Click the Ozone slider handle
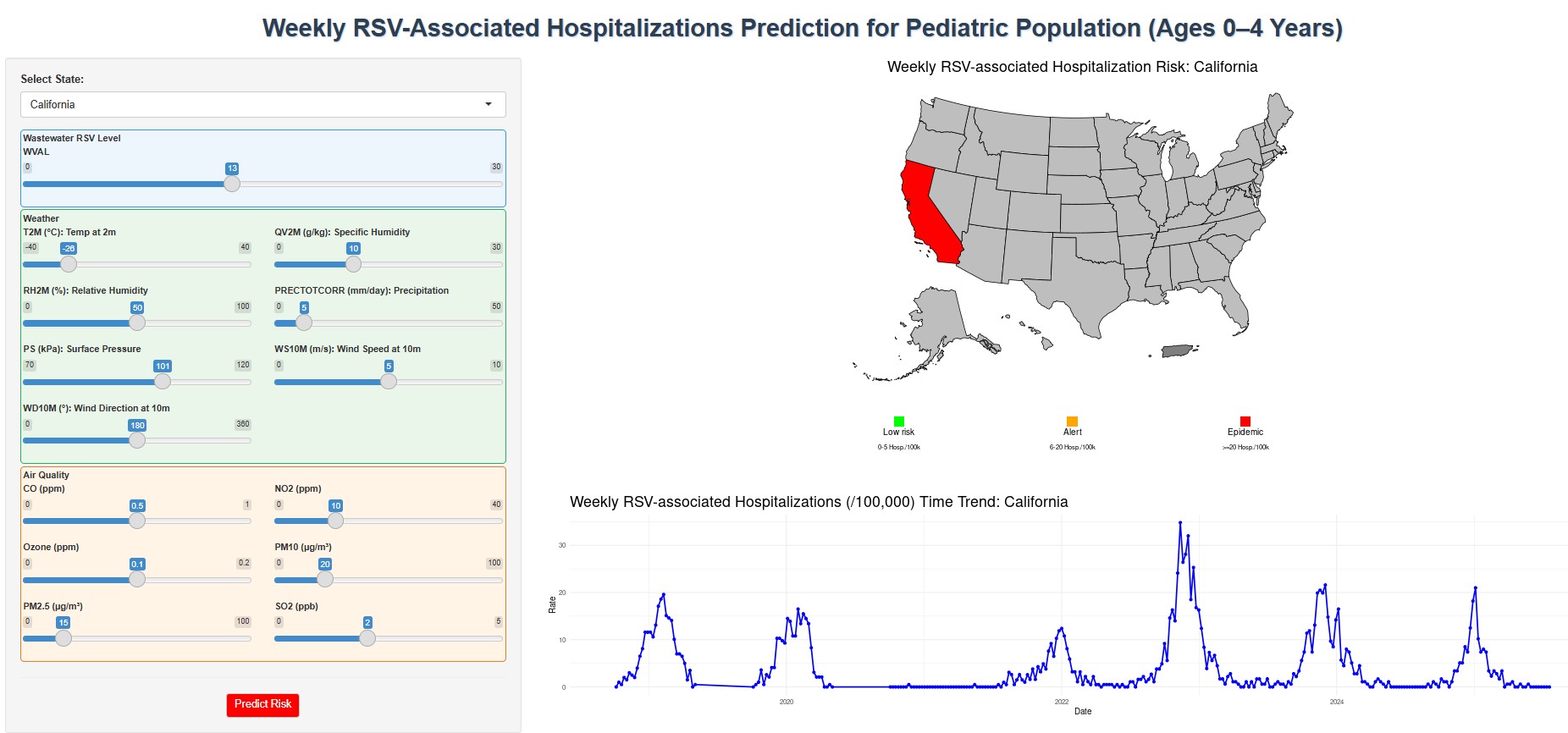The width and height of the screenshot is (1568, 733). [137, 579]
